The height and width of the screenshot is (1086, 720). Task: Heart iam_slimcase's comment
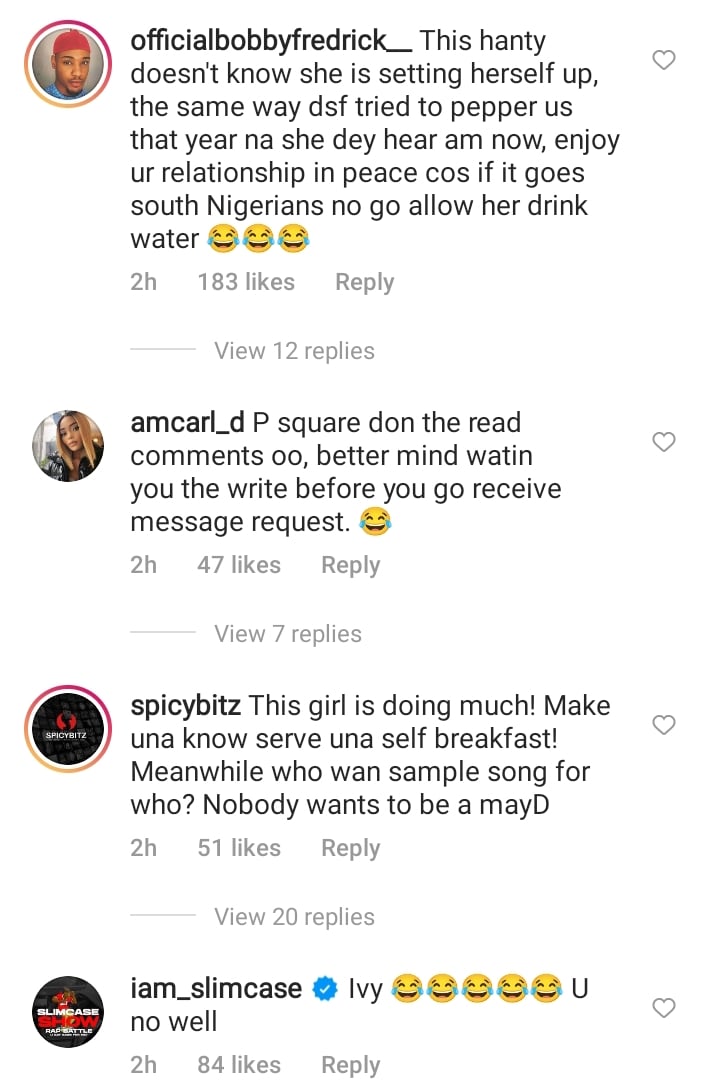tap(663, 1008)
